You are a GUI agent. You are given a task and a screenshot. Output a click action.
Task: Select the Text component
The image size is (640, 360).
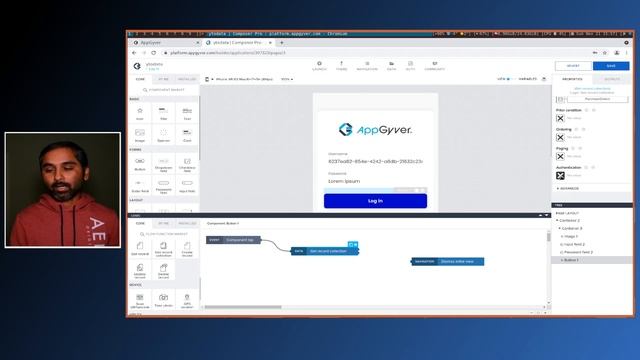click(x=187, y=113)
